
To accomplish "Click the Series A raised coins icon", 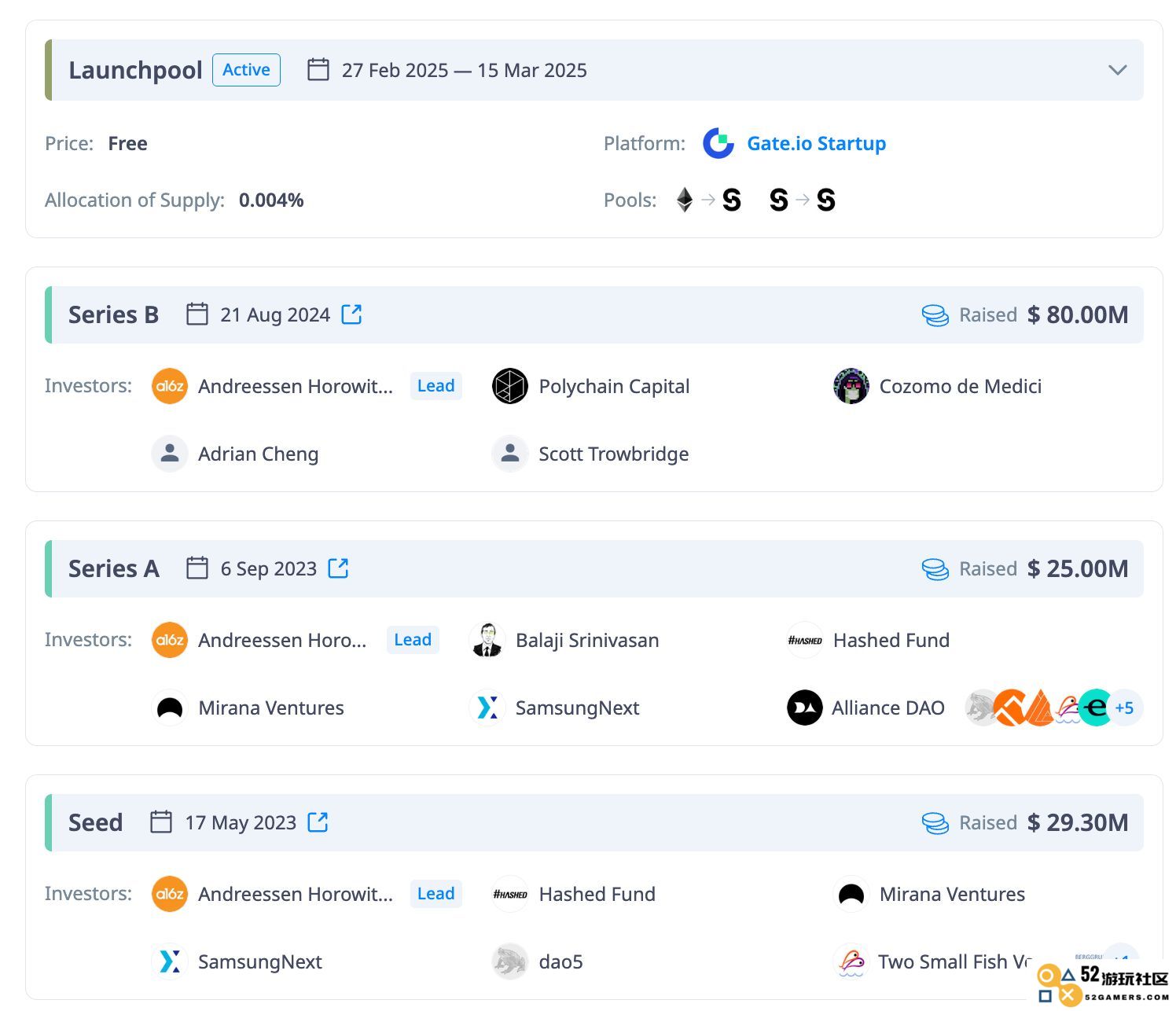I will coord(935,569).
